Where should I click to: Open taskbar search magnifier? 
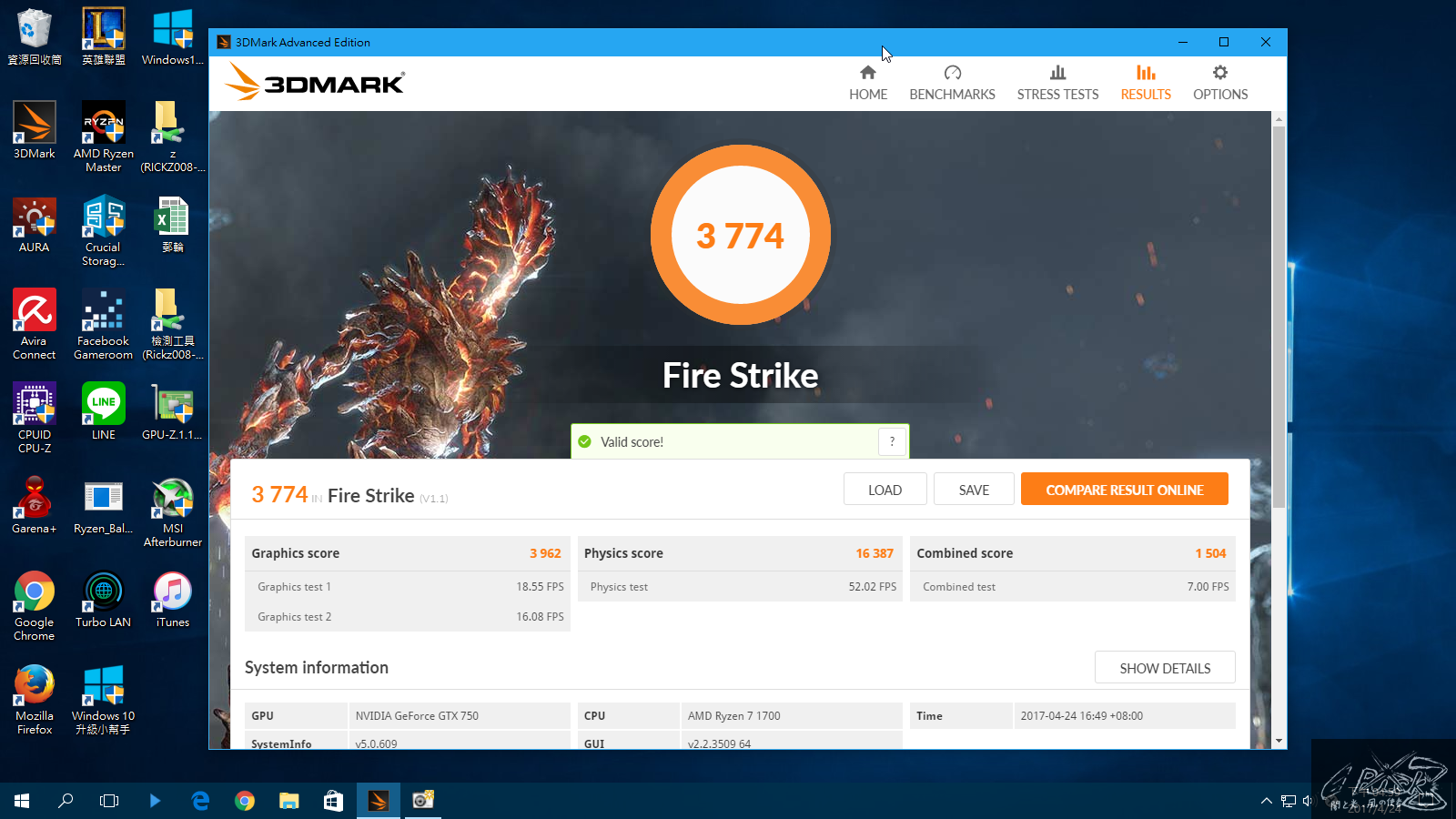pos(66,801)
